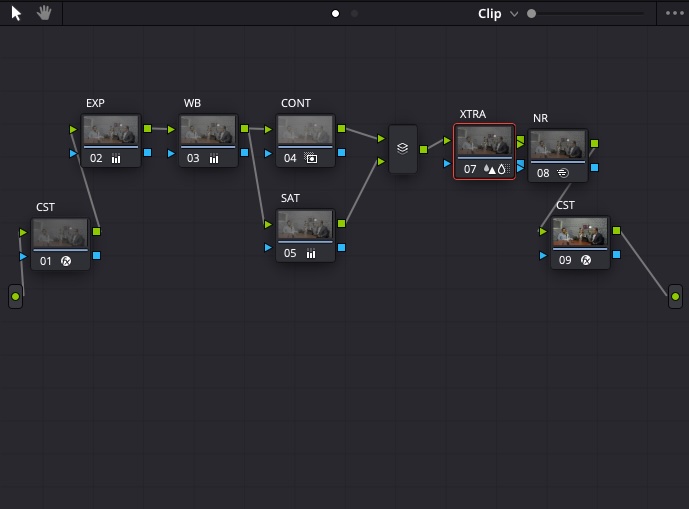
Task: Select the layer mixer node
Action: point(403,149)
